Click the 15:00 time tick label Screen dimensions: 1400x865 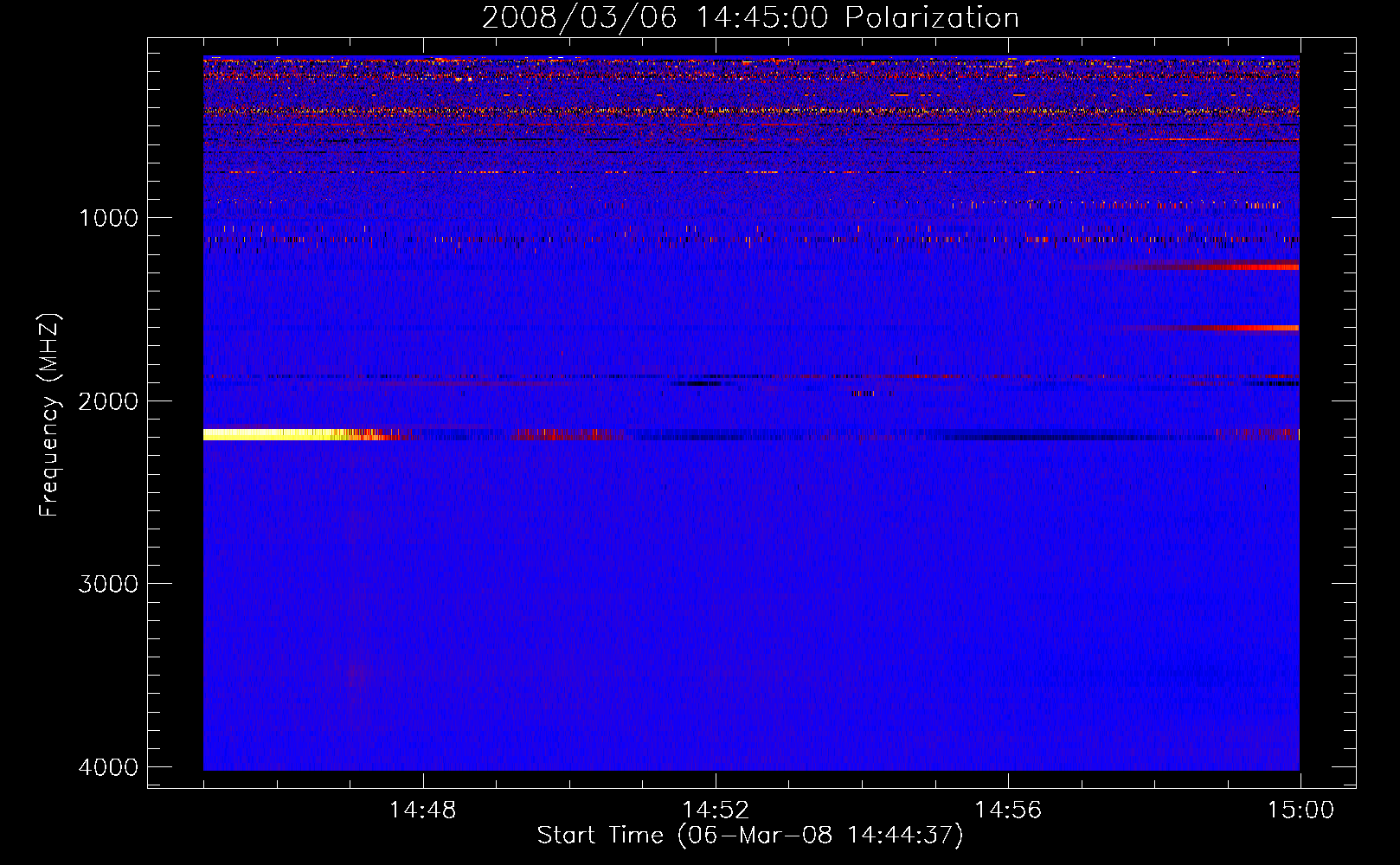(x=1300, y=811)
